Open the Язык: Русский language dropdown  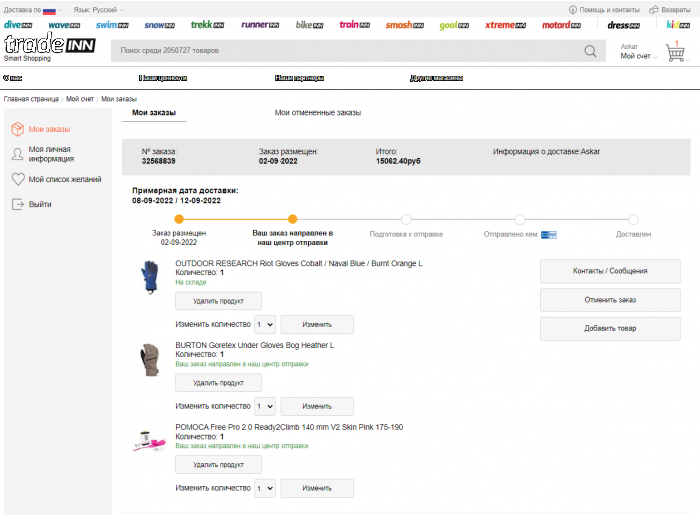[99, 9]
